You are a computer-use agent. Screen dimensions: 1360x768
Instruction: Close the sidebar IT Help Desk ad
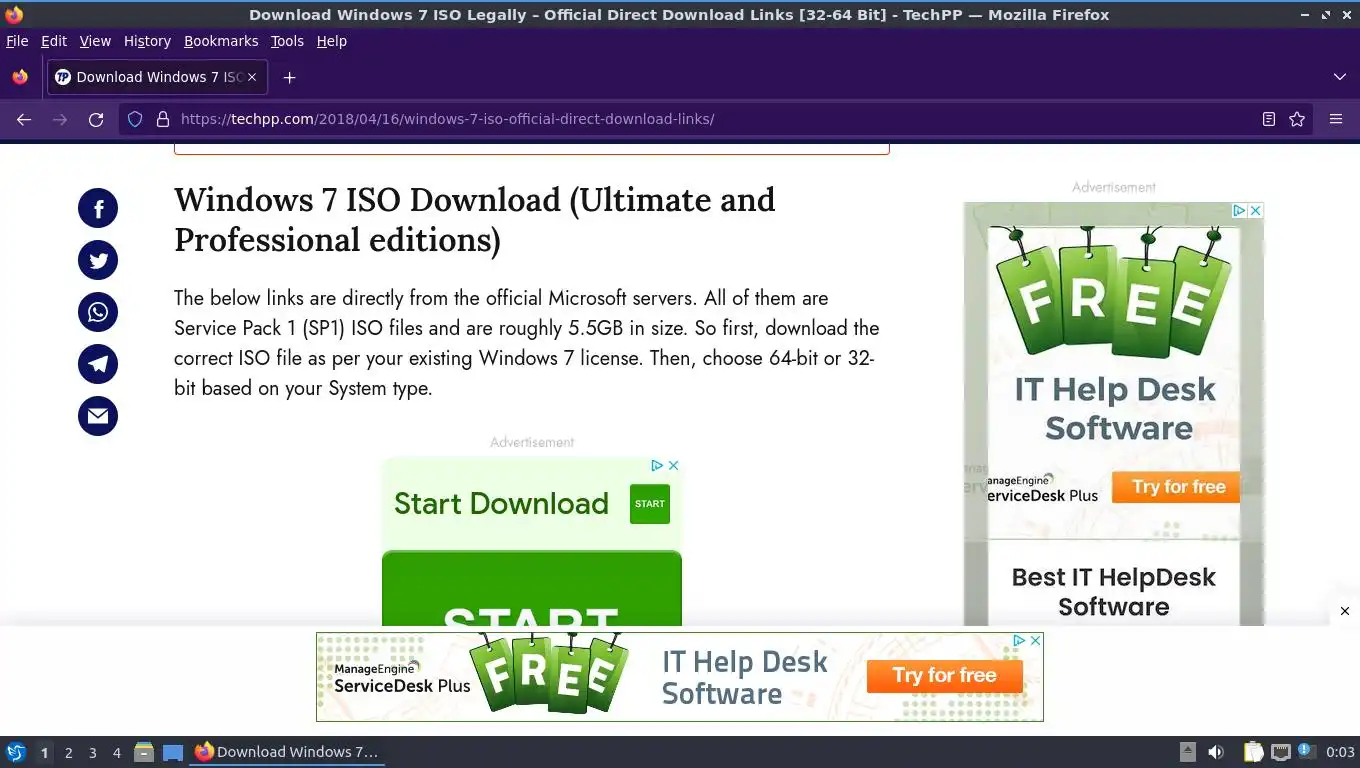(x=1256, y=210)
